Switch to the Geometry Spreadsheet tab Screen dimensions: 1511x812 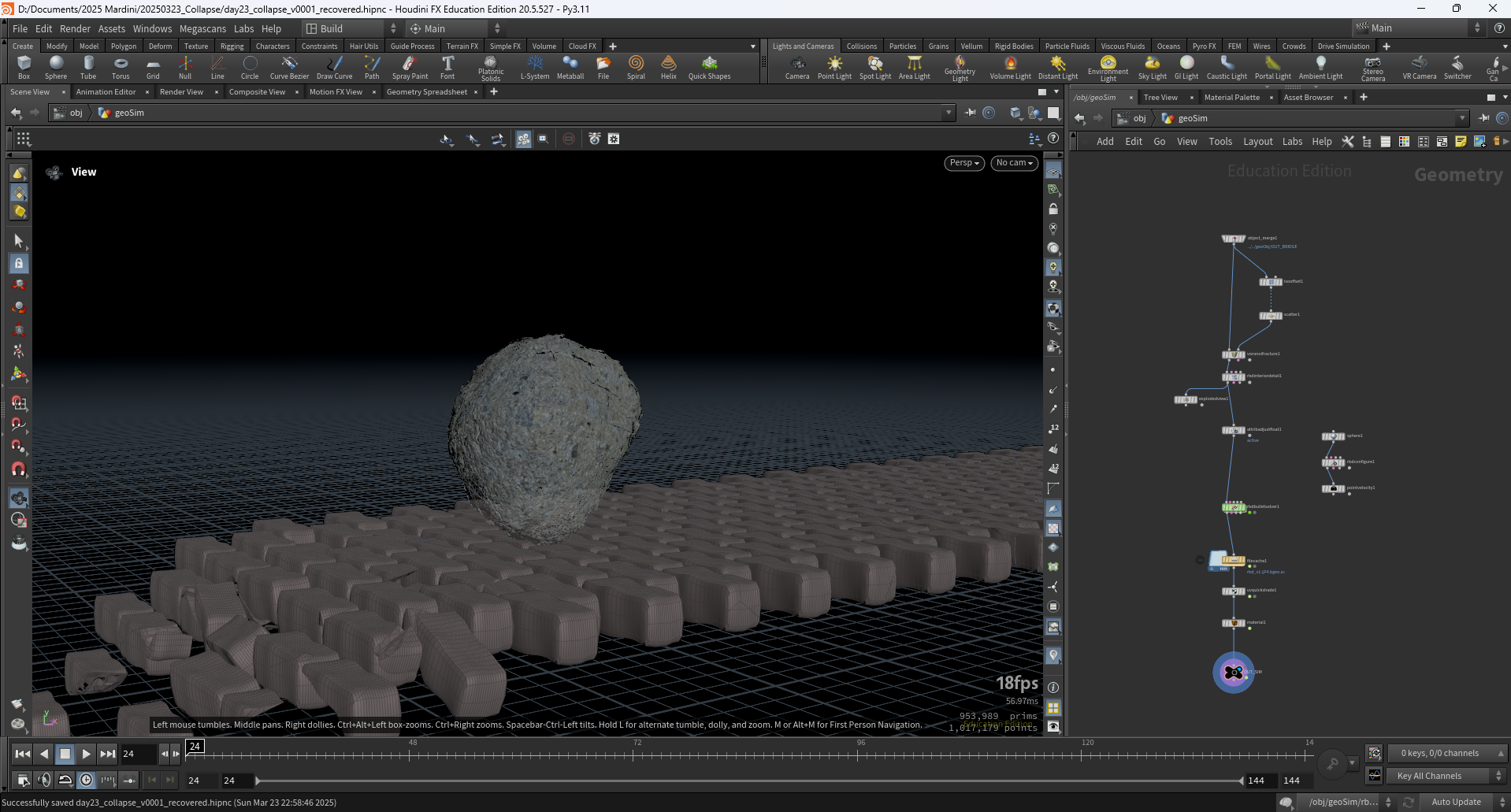tap(427, 92)
